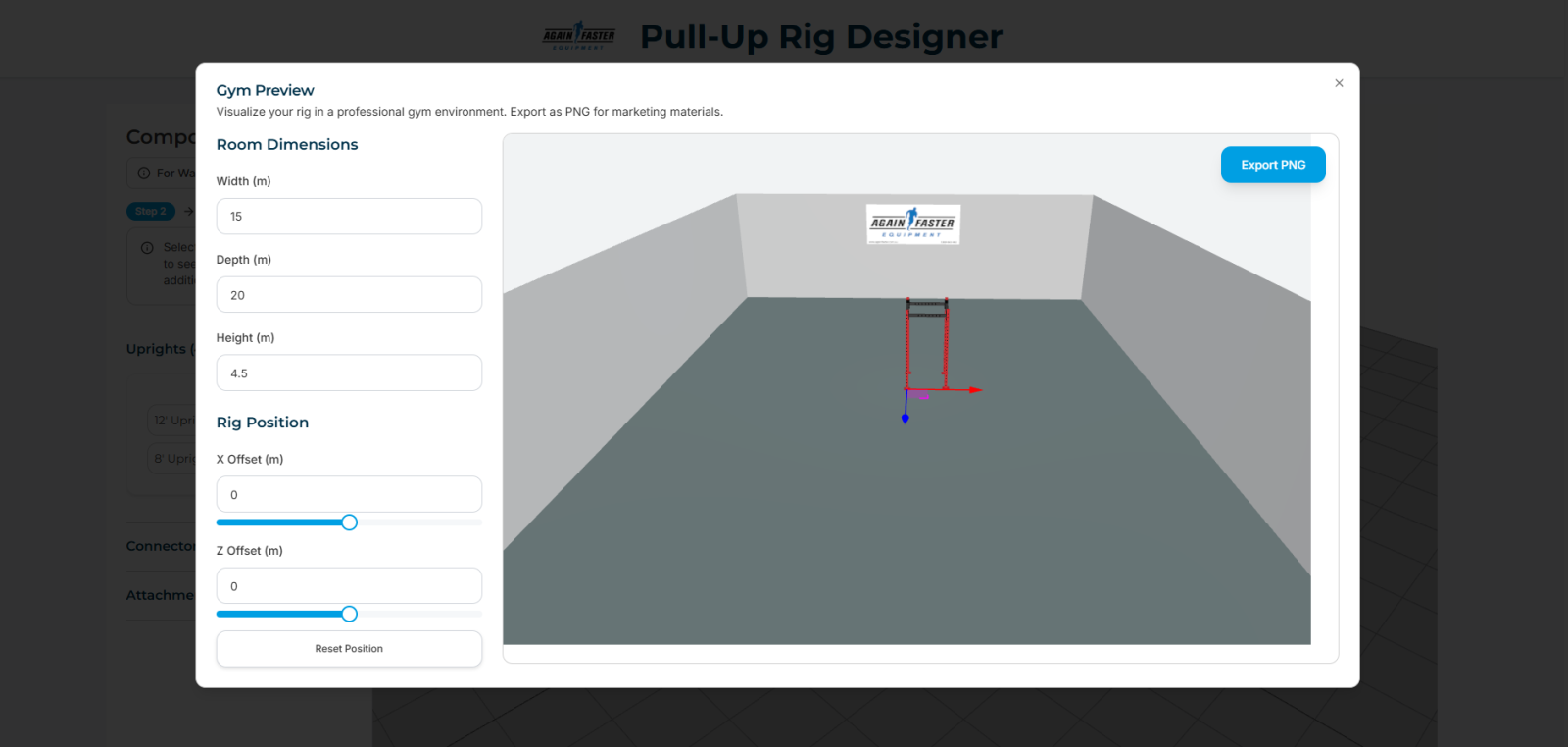Focus the room Width input field
The height and width of the screenshot is (747, 1568).
tap(349, 217)
